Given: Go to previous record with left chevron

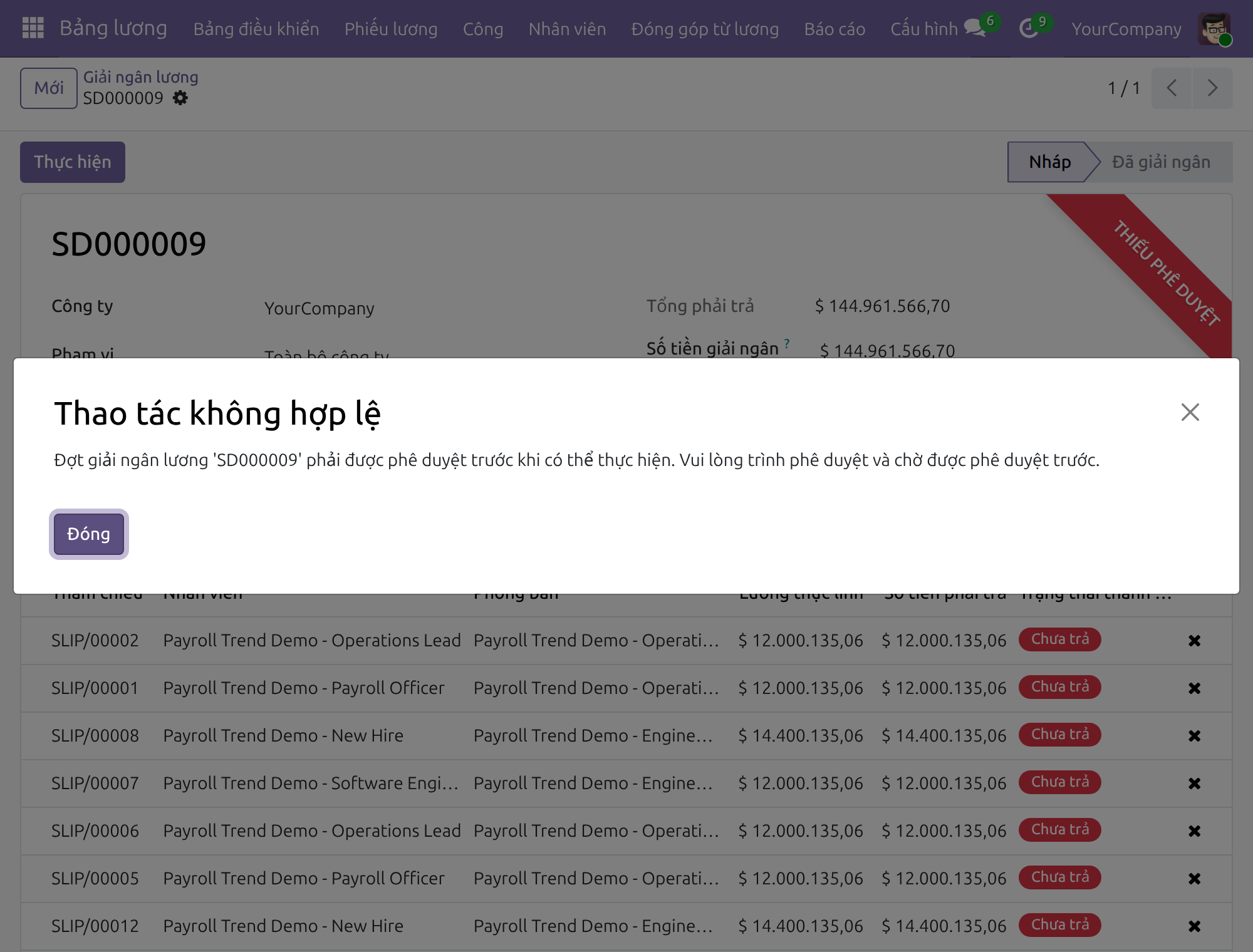Looking at the screenshot, I should coord(1172,88).
